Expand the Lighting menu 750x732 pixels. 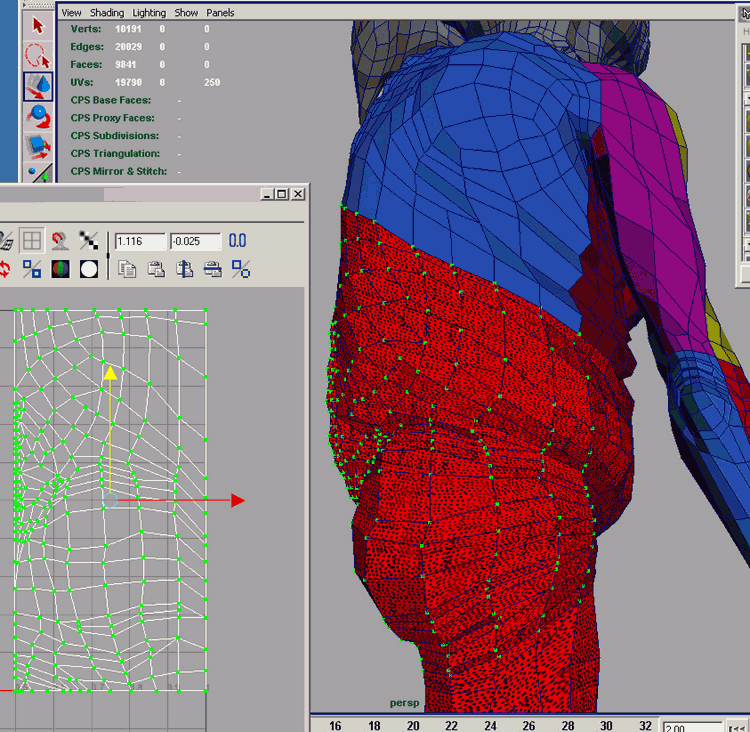[150, 13]
